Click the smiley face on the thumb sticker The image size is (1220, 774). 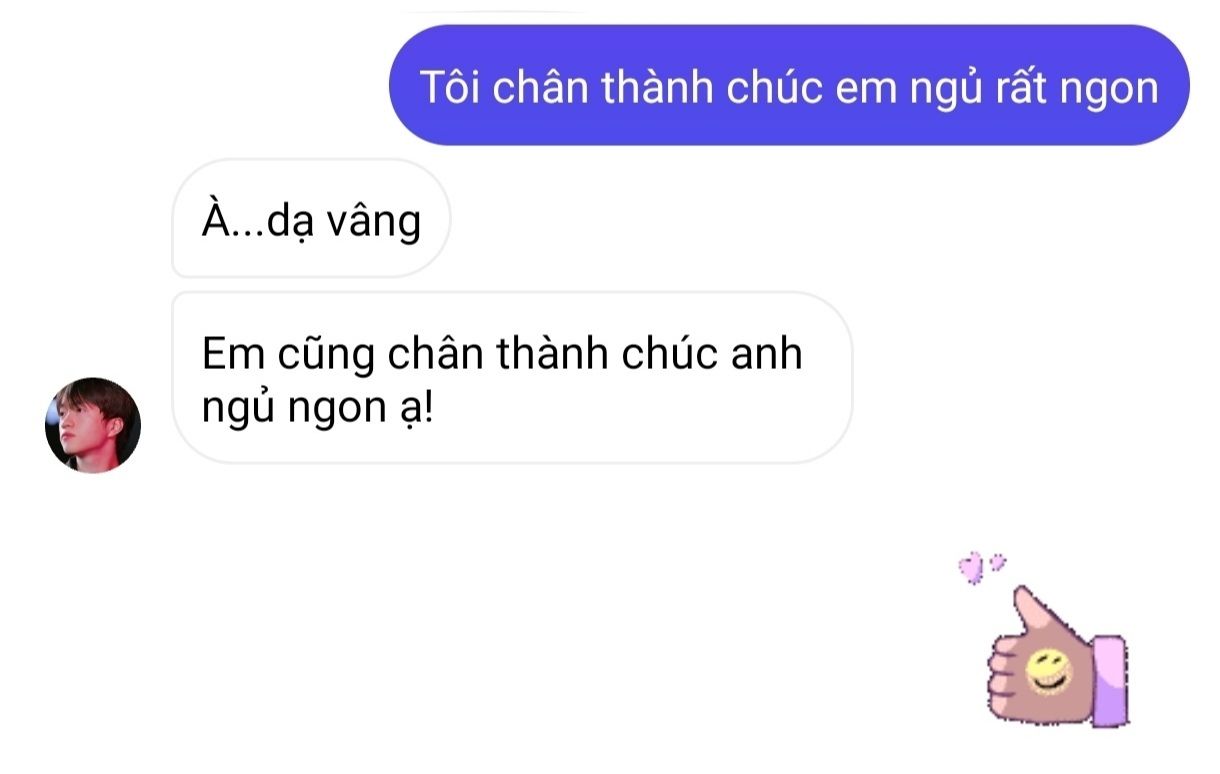1047,671
